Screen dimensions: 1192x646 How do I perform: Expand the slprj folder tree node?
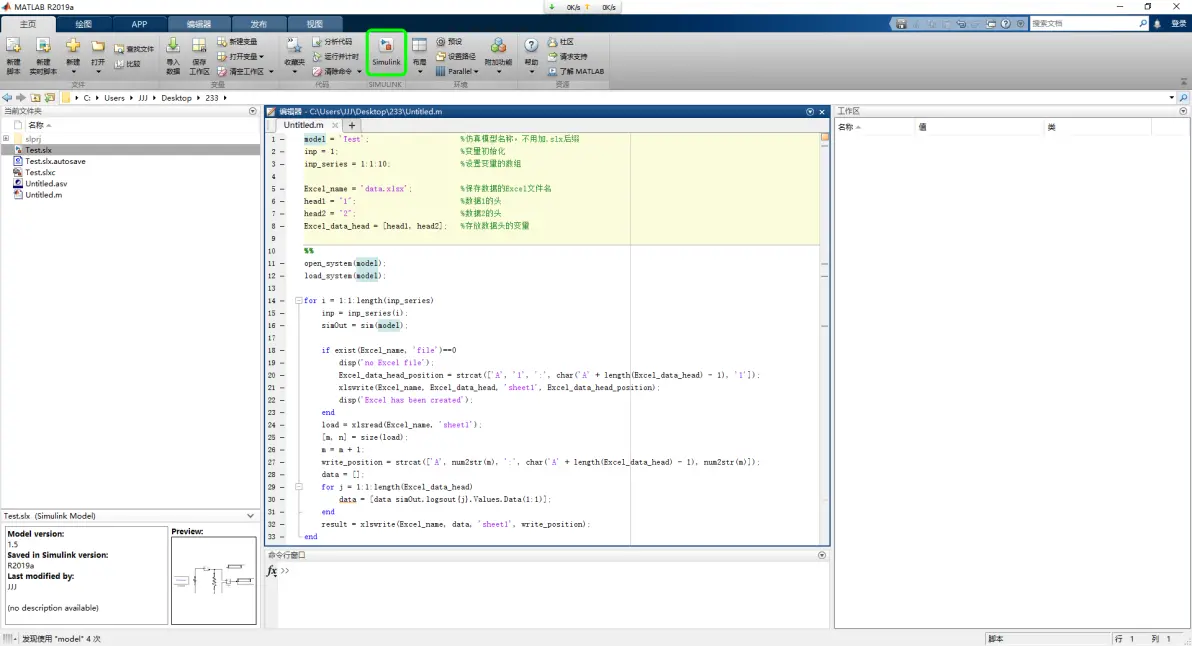coord(6,138)
